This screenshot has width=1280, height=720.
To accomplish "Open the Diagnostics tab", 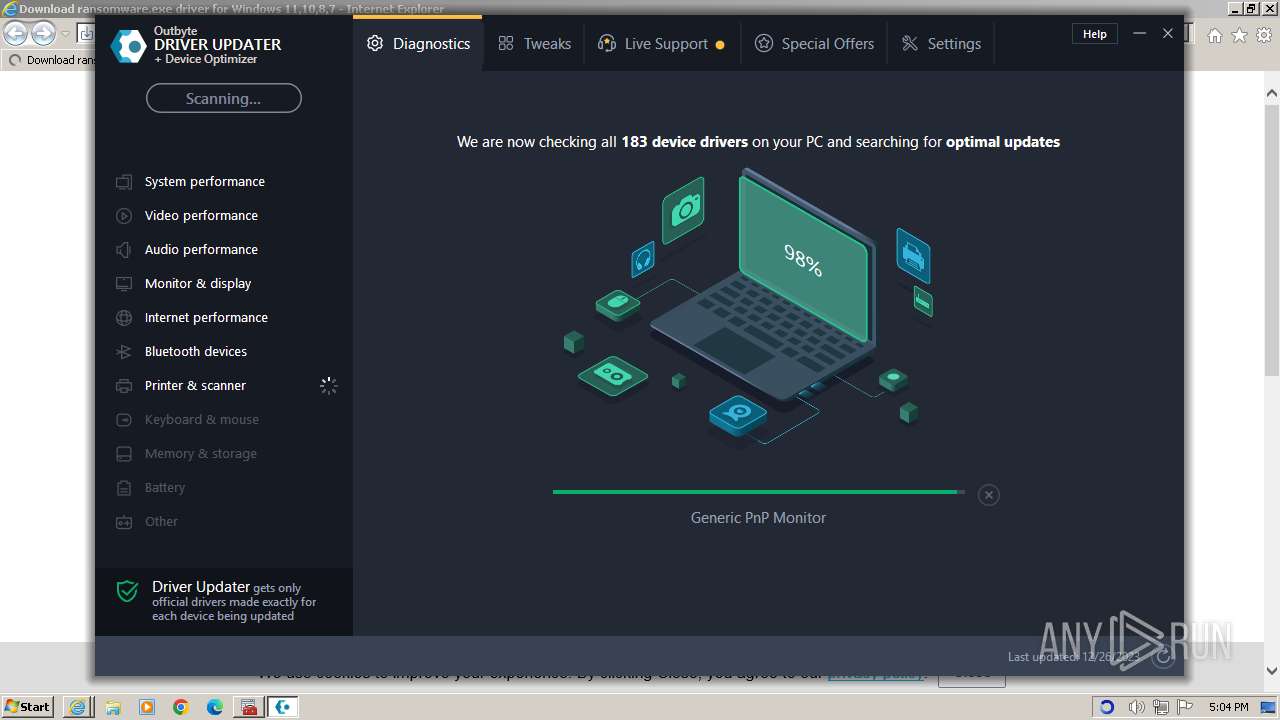I will click(418, 44).
